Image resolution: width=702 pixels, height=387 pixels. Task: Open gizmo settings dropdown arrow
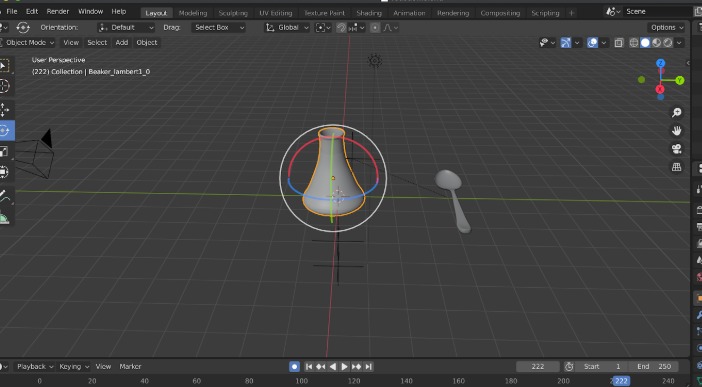tap(577, 43)
